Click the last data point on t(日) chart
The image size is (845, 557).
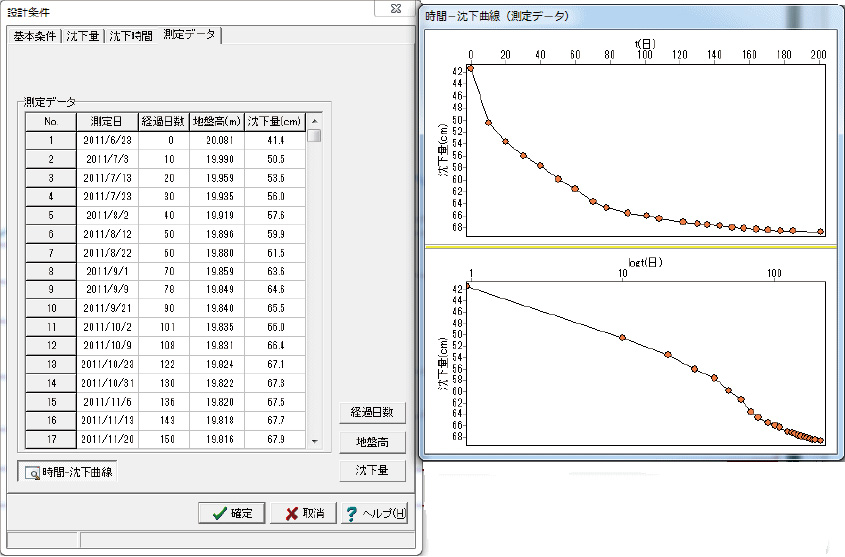coord(821,232)
